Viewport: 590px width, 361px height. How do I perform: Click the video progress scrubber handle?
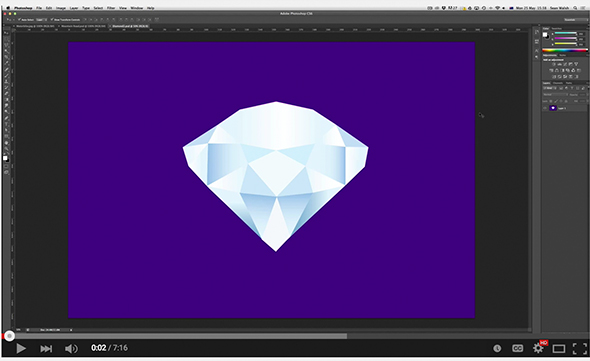tap(9, 336)
